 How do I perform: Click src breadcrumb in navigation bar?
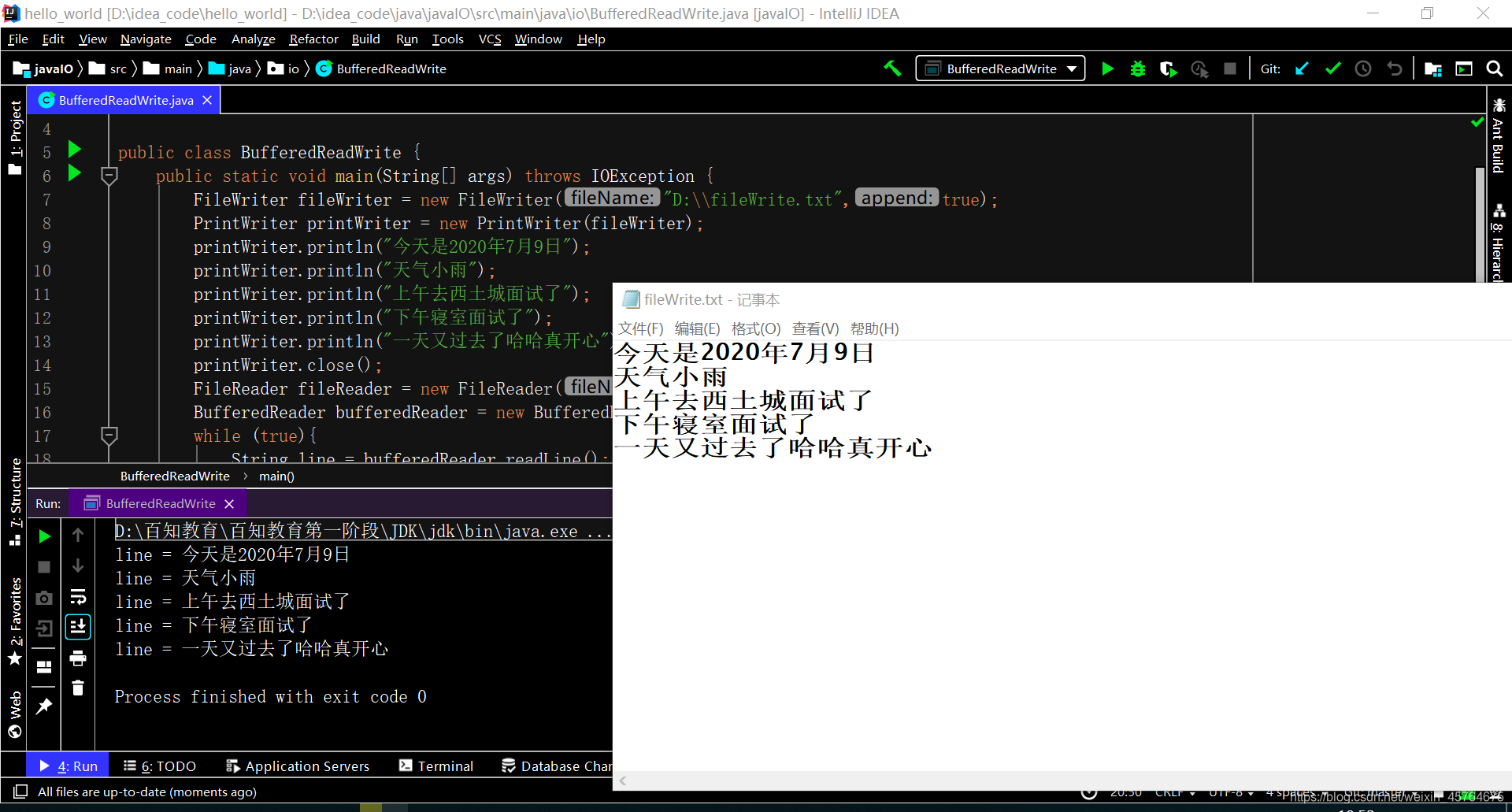click(109, 69)
